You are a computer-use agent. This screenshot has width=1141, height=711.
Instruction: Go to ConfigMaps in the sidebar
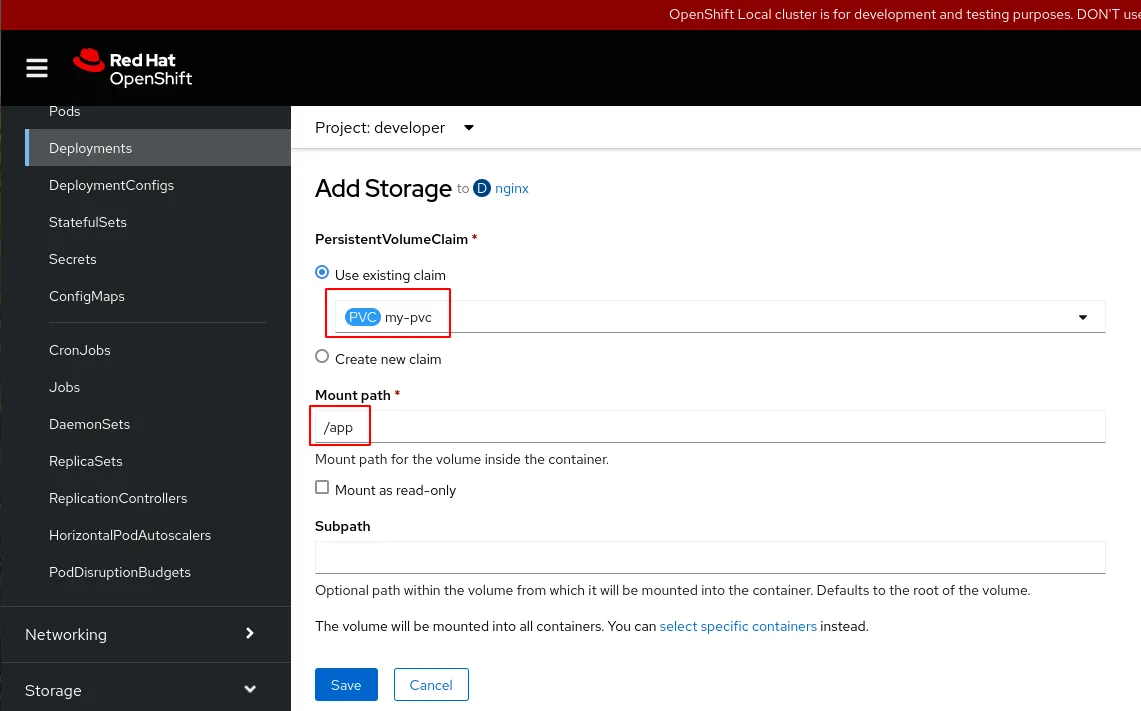[87, 296]
